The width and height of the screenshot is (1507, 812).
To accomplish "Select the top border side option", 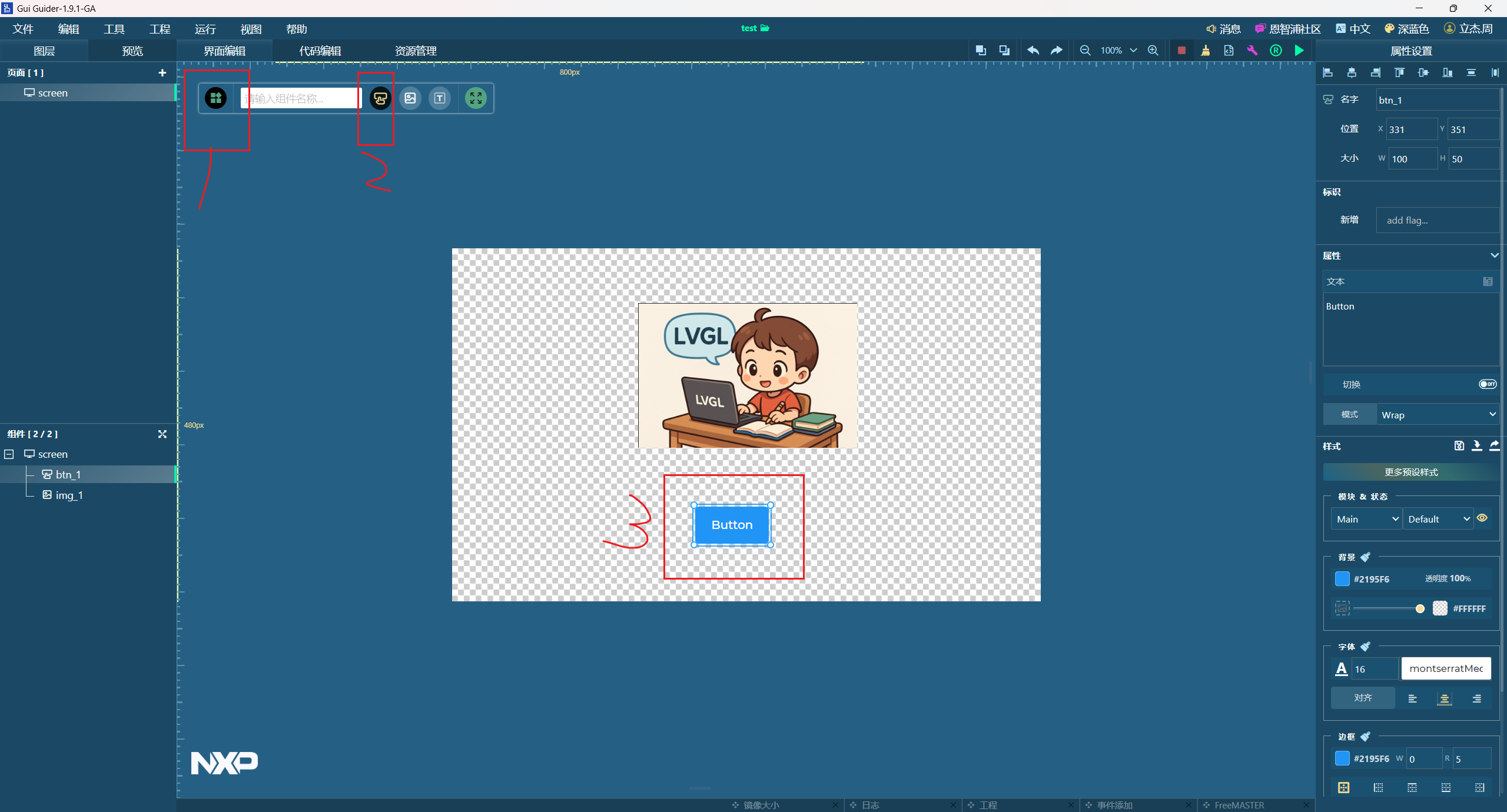I will [1412, 787].
